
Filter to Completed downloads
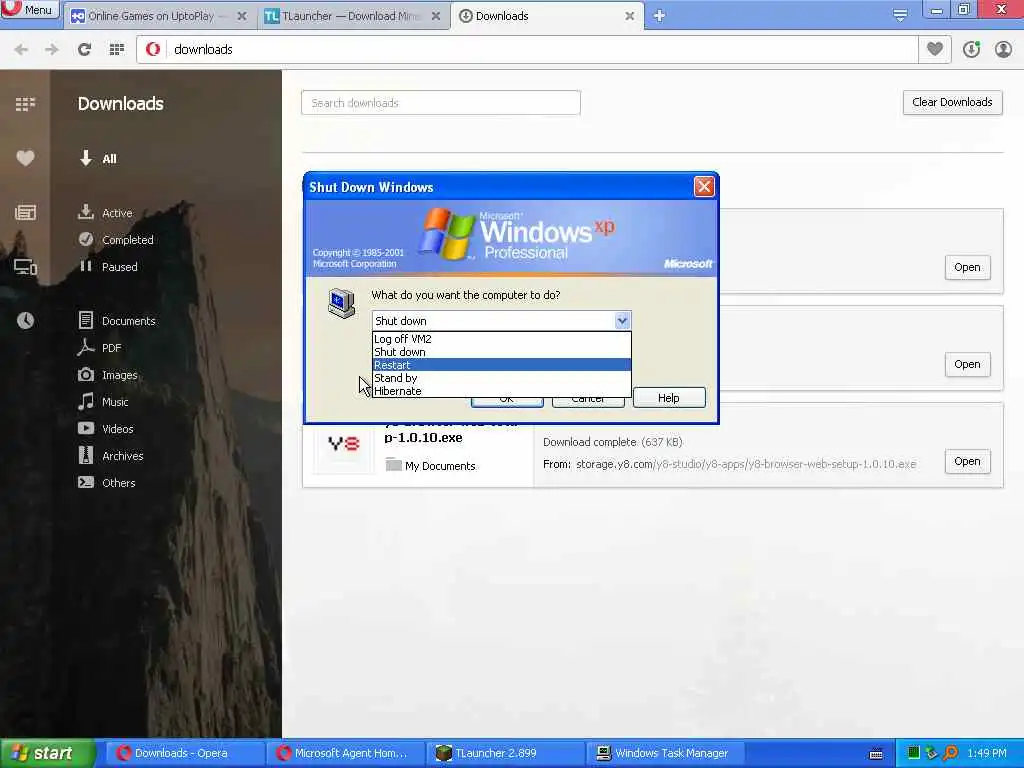pos(116,240)
